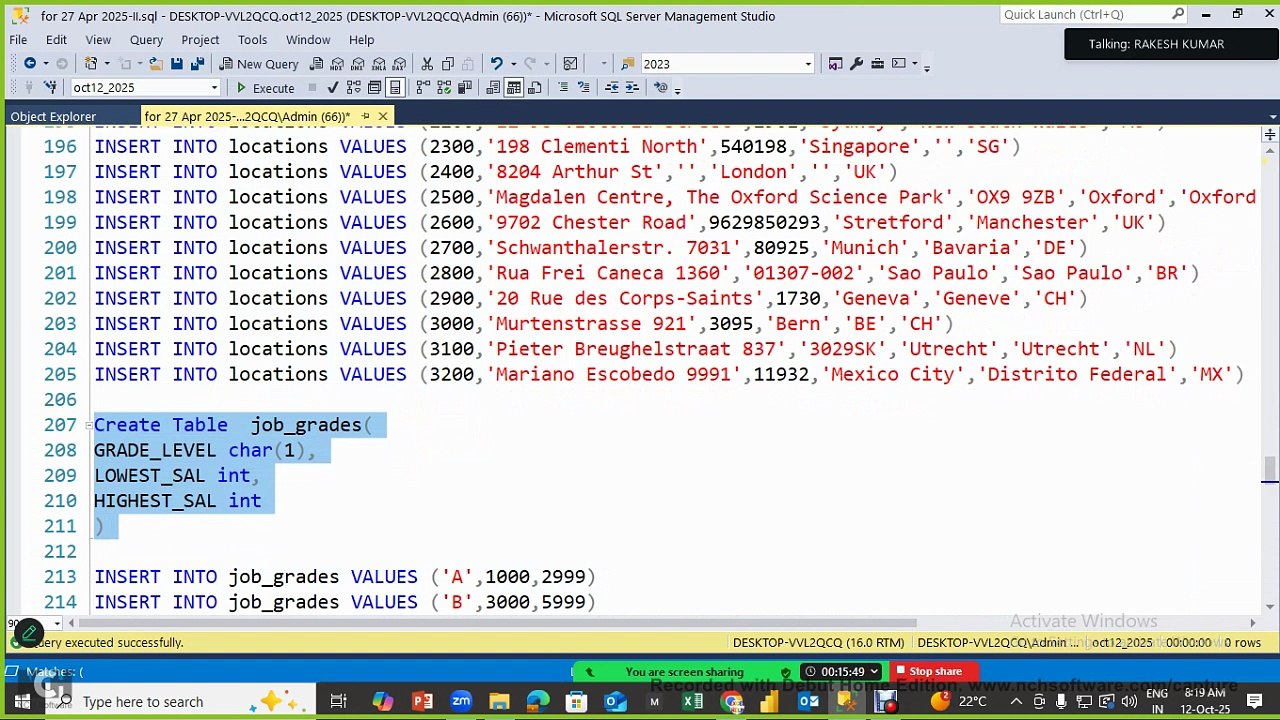Click the Parse checkmark icon
This screenshot has width=1280, height=720.
(x=333, y=87)
